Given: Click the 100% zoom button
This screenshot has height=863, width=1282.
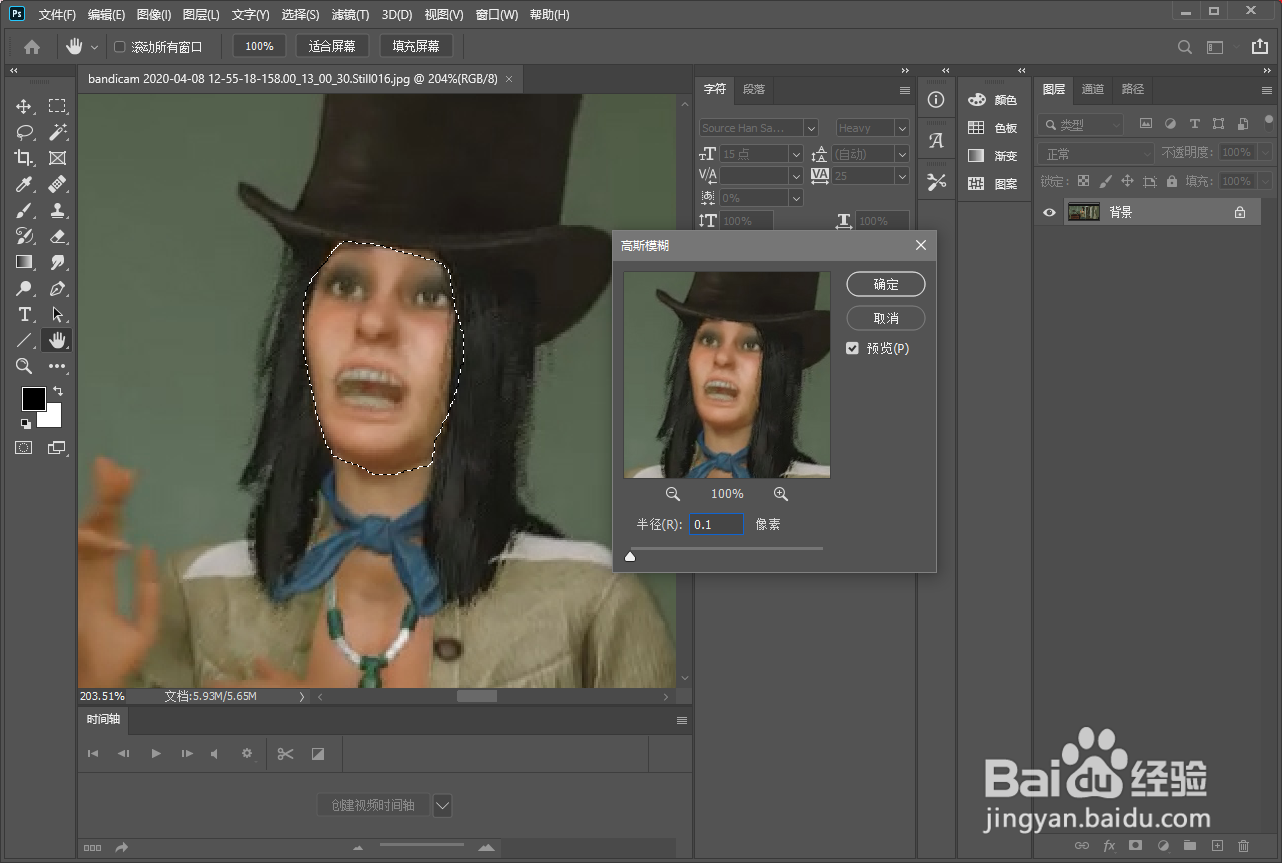Looking at the screenshot, I should [x=259, y=46].
